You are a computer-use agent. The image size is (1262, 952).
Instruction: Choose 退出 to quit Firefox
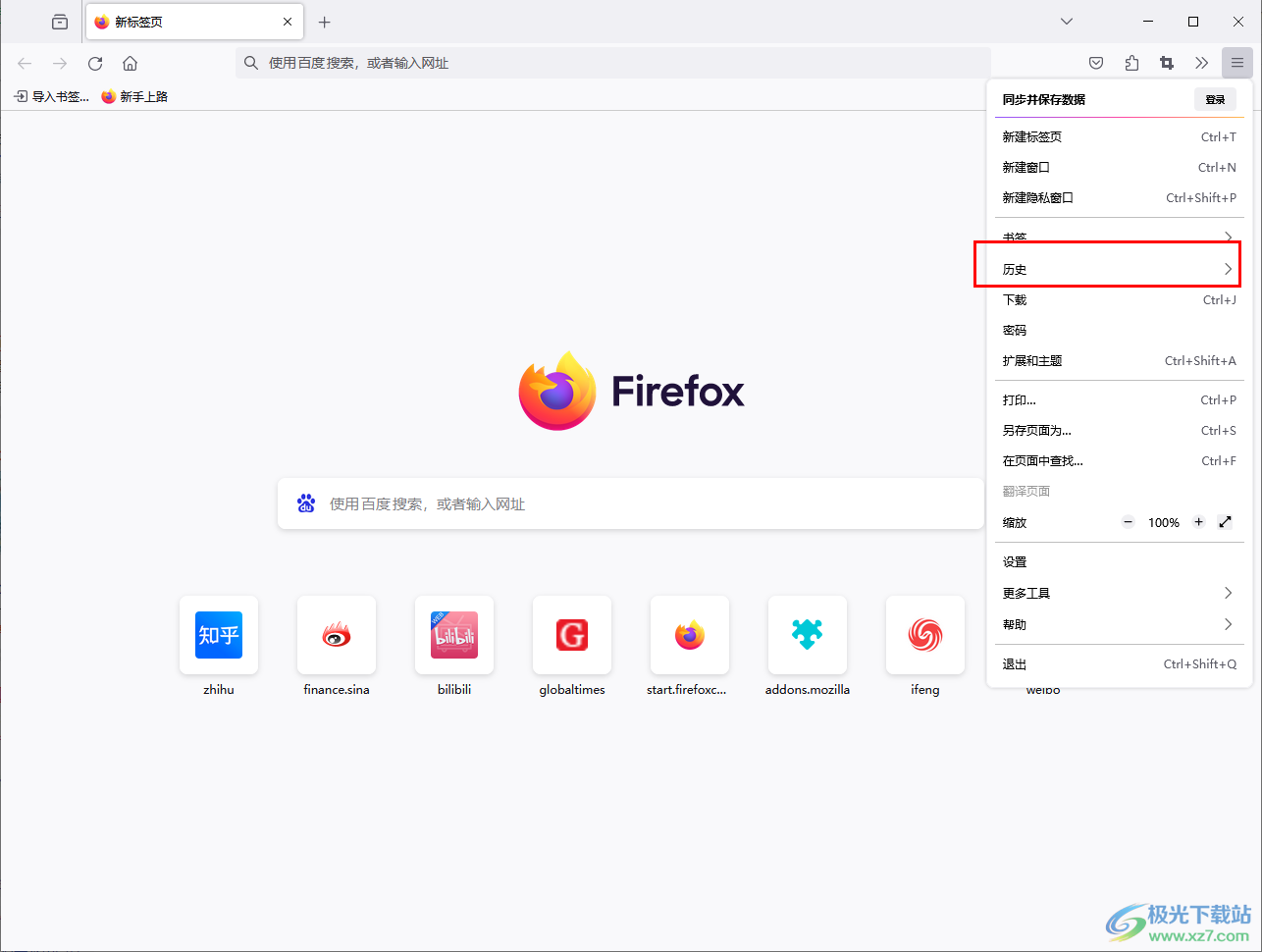point(1119,663)
